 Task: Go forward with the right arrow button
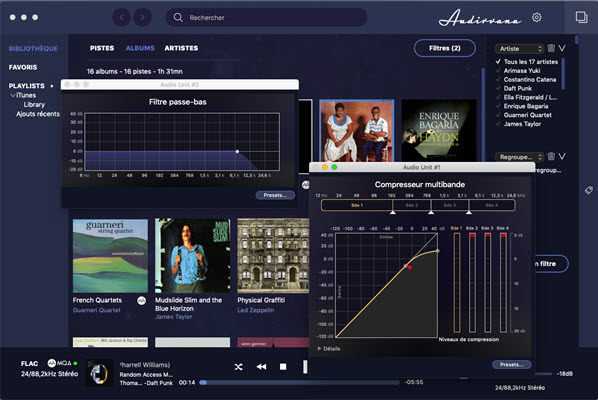coord(142,18)
